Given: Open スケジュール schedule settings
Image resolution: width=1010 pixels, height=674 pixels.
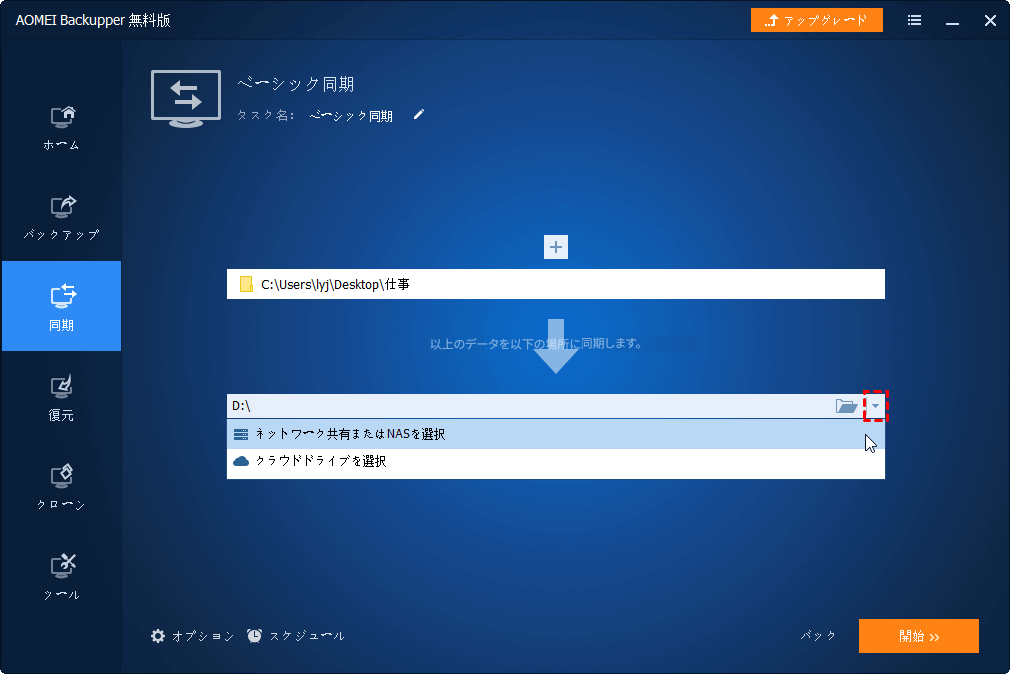Looking at the screenshot, I should 296,636.
